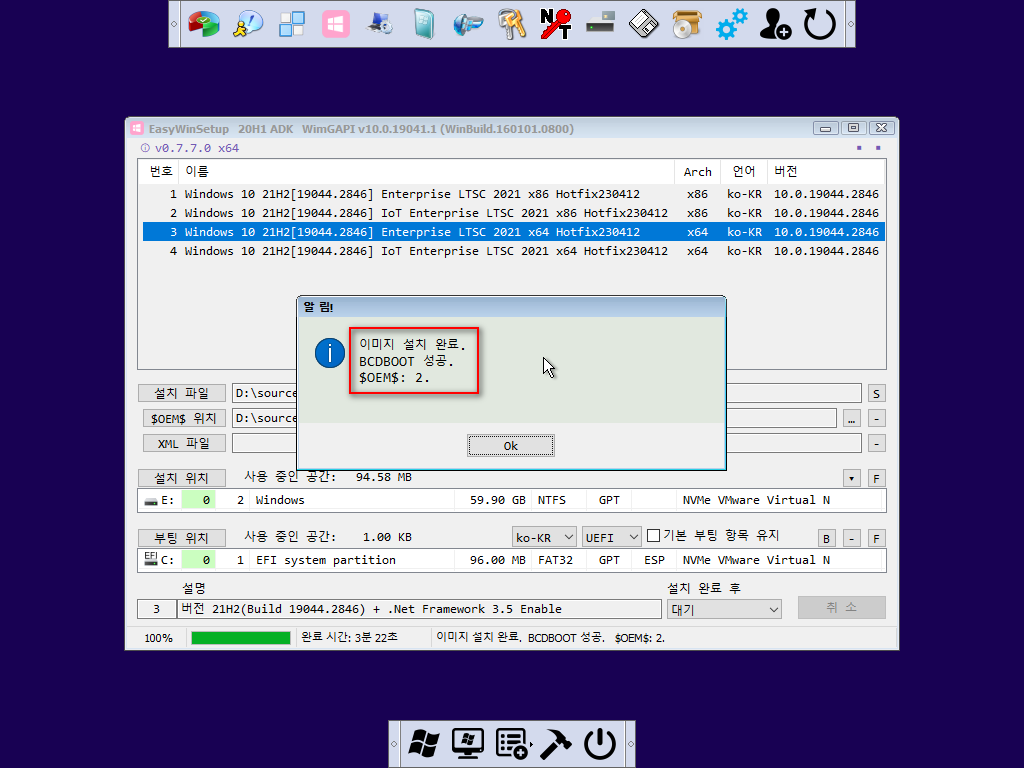Viewport: 1024px width, 768px height.
Task: Click the teal Windows box icon
Action: (424, 24)
